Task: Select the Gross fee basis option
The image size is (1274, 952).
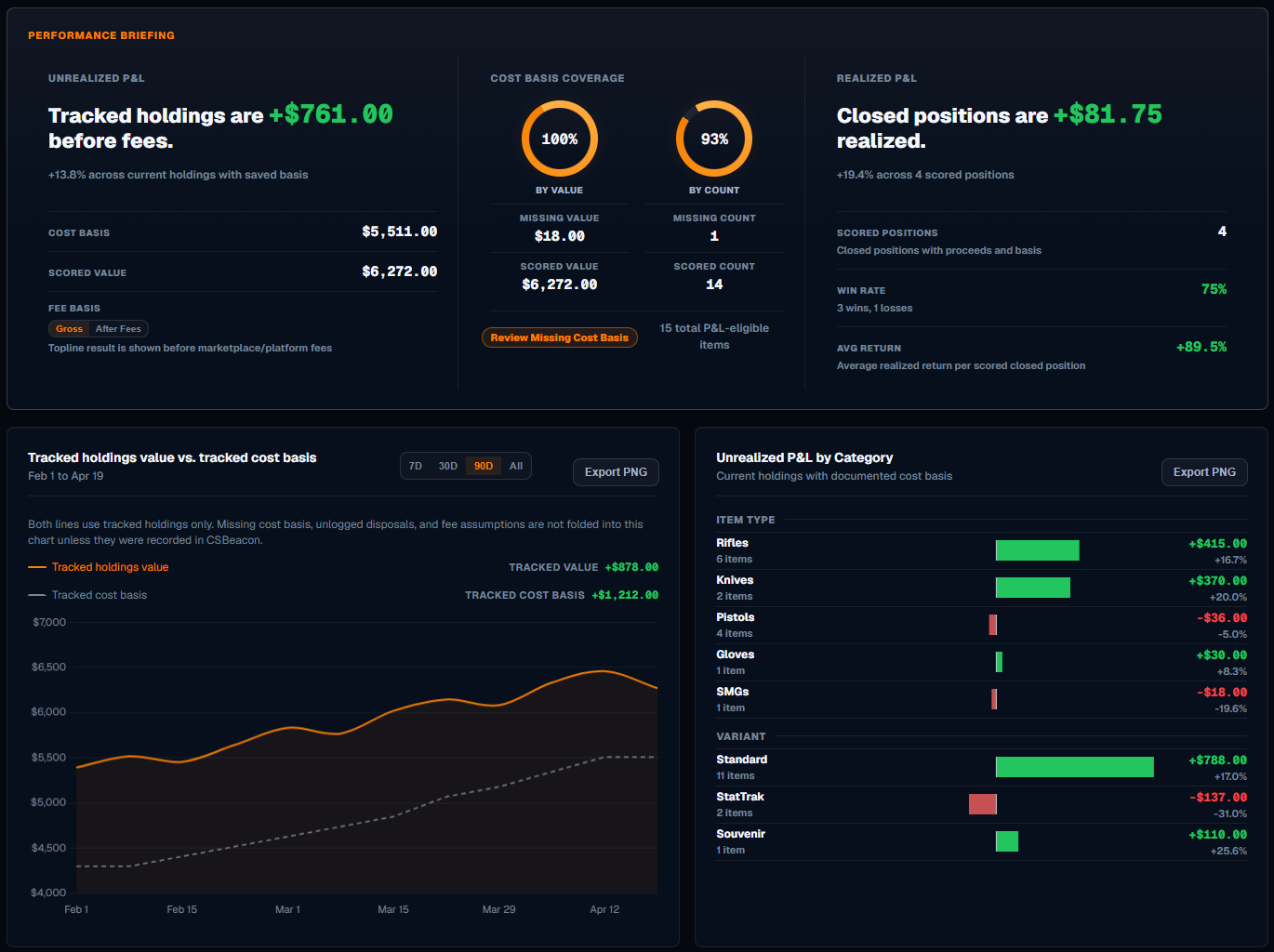Action: click(69, 328)
